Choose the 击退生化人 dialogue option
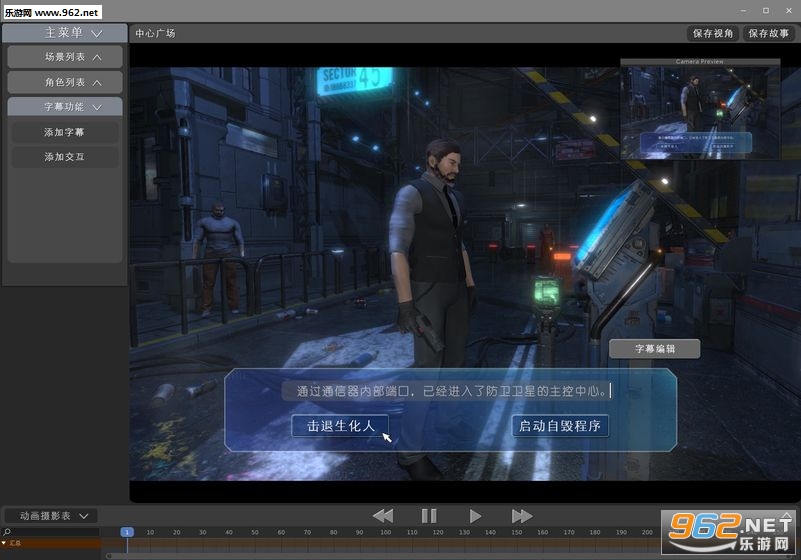This screenshot has width=801, height=560. pos(340,426)
